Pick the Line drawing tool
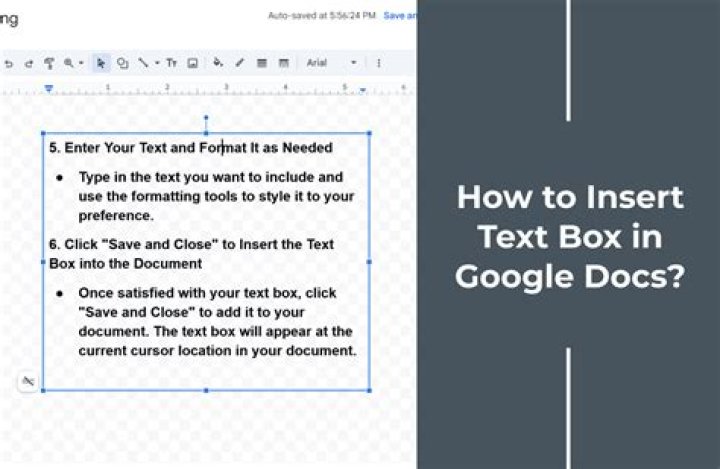This screenshot has width=720, height=469. (x=143, y=63)
